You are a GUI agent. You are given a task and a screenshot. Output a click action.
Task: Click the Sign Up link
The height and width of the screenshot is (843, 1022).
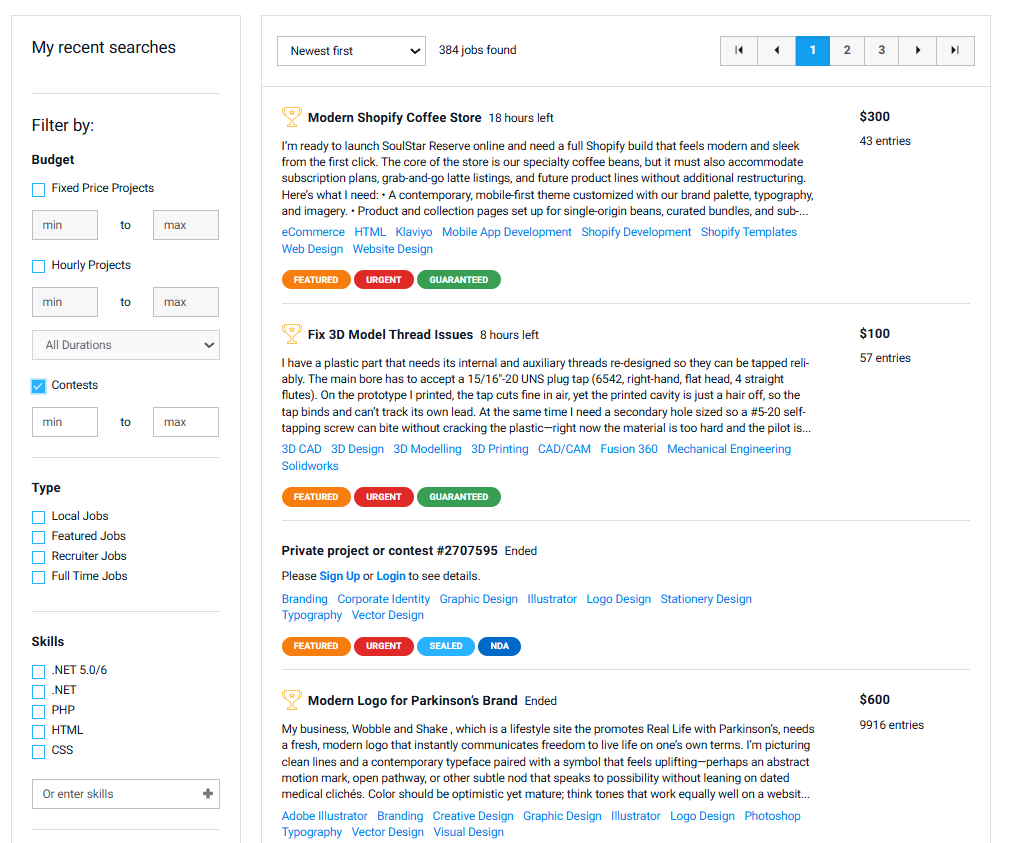pyautogui.click(x=340, y=576)
